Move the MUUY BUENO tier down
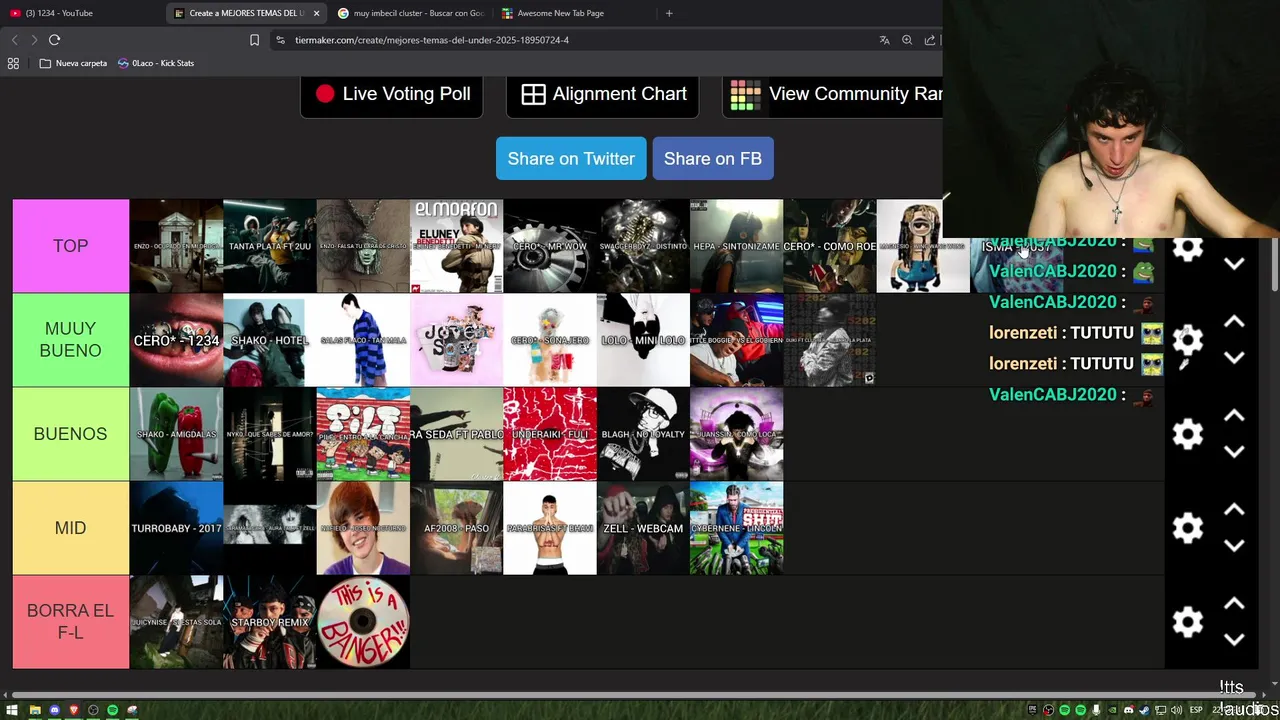 pyautogui.click(x=1234, y=358)
